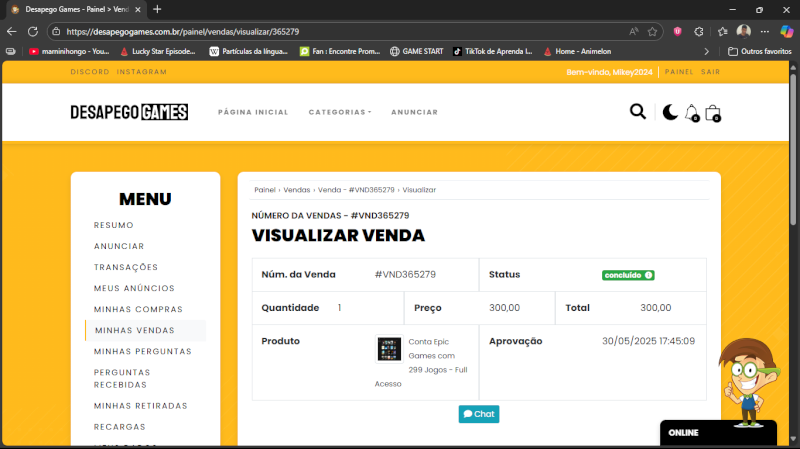
Task: Click the address bar URL
Action: [x=183, y=32]
